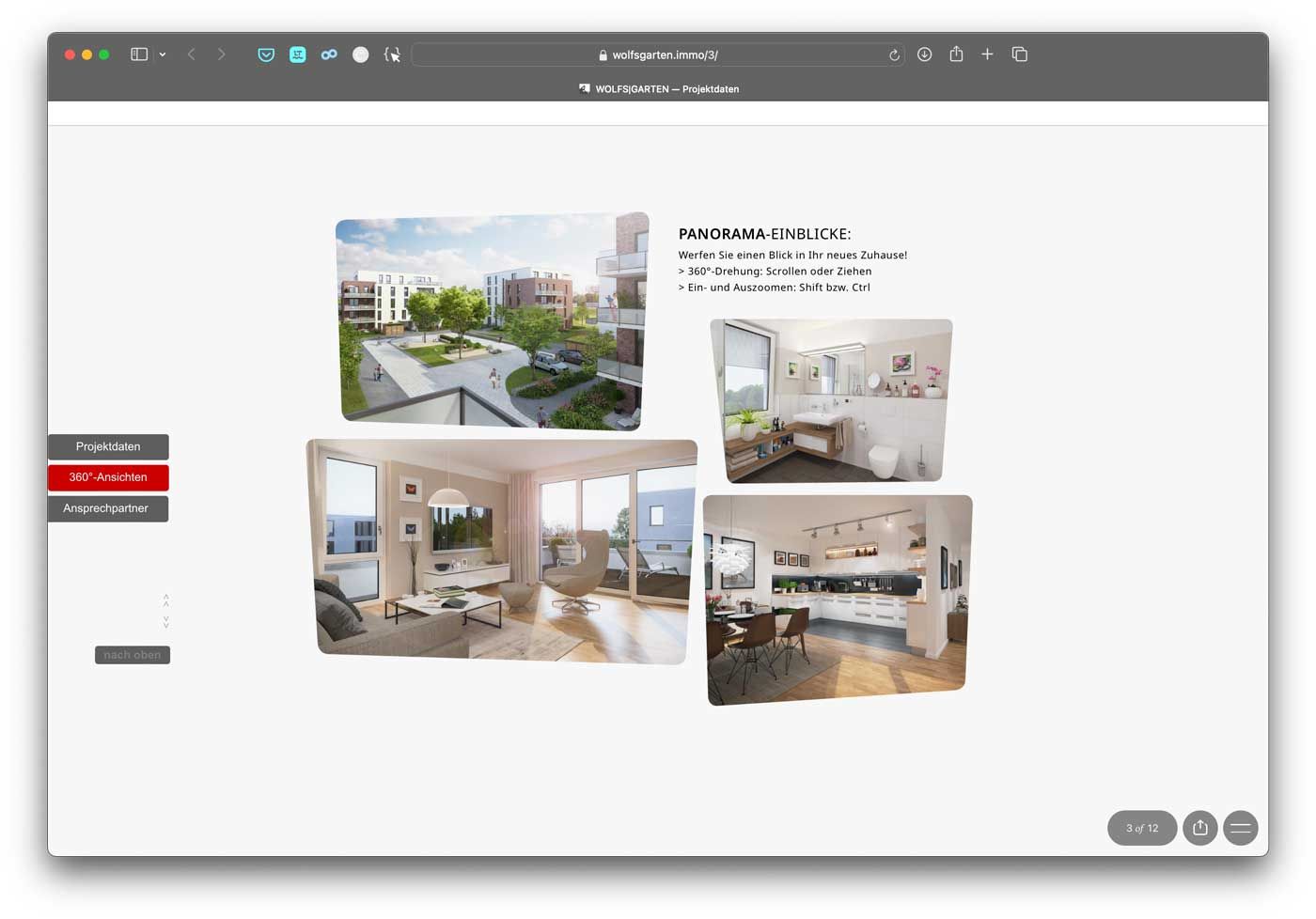Open the Safari downloads list
The width and height of the screenshot is (1316, 919).
[925, 55]
